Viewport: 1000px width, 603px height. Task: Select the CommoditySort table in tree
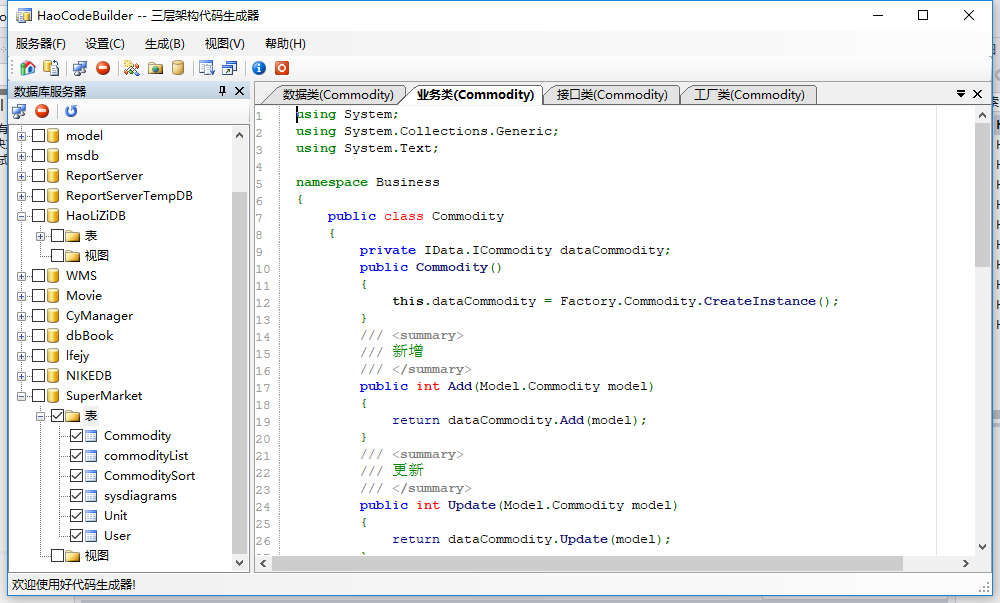(149, 476)
